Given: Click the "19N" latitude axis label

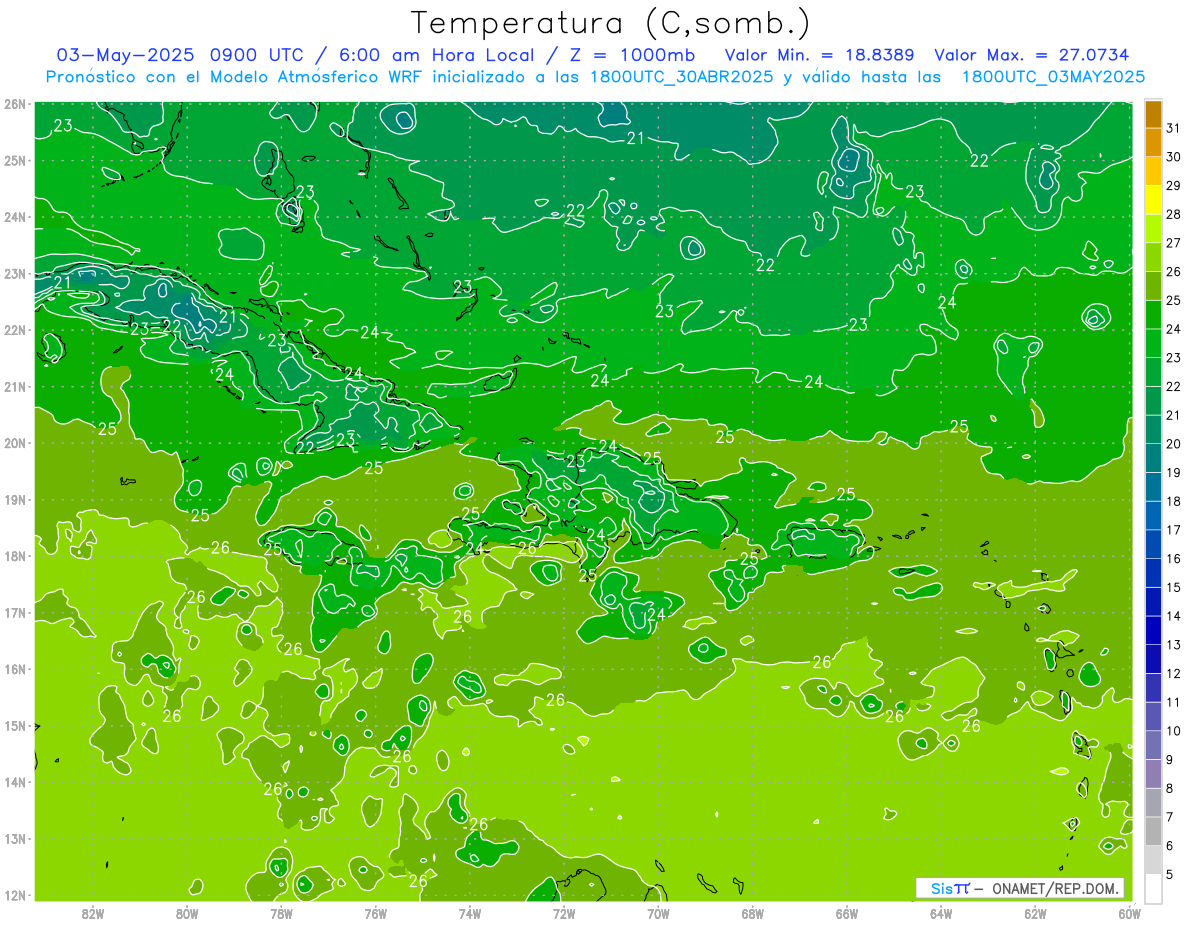Looking at the screenshot, I should point(15,499).
